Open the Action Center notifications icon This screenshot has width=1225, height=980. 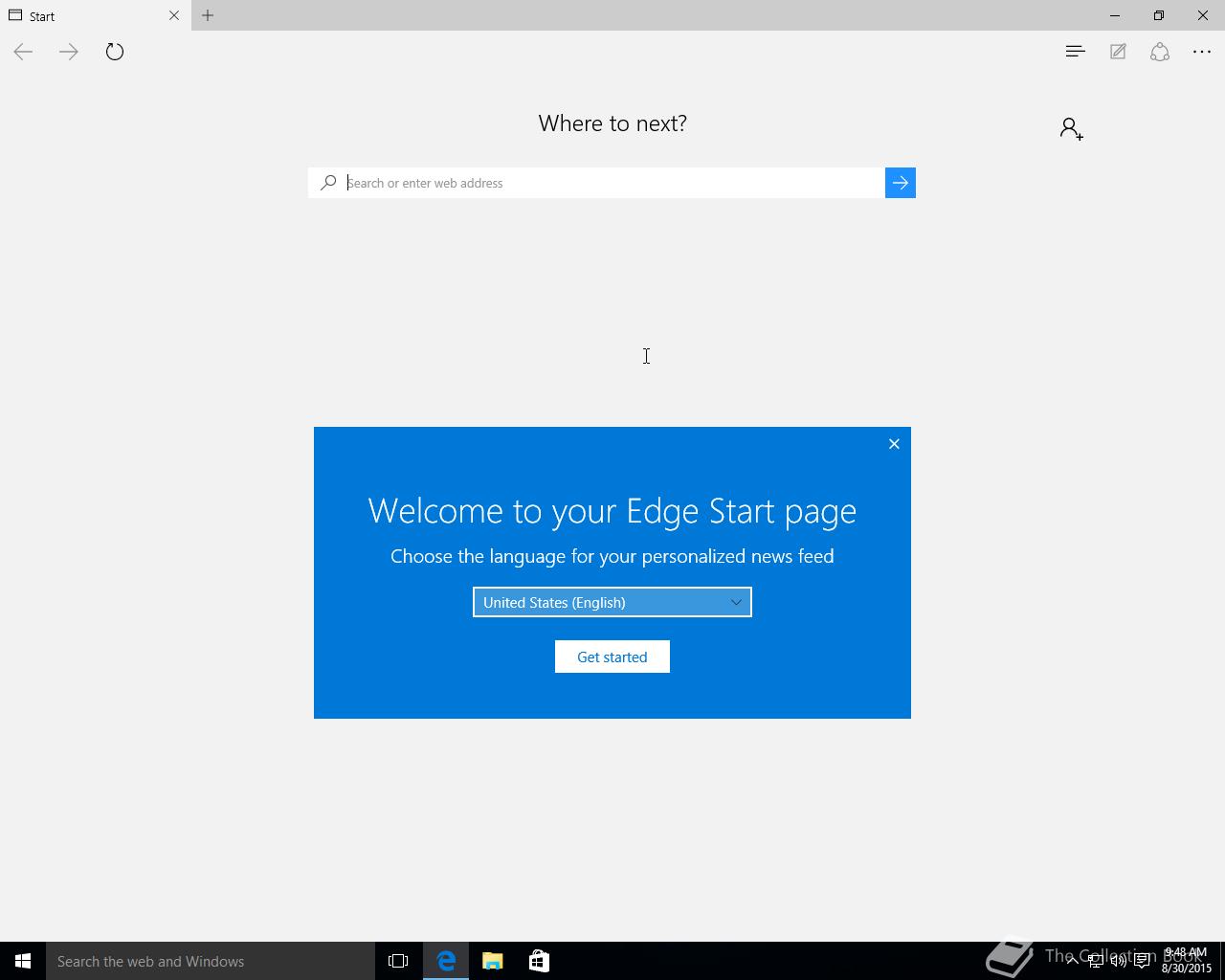[x=1142, y=961]
